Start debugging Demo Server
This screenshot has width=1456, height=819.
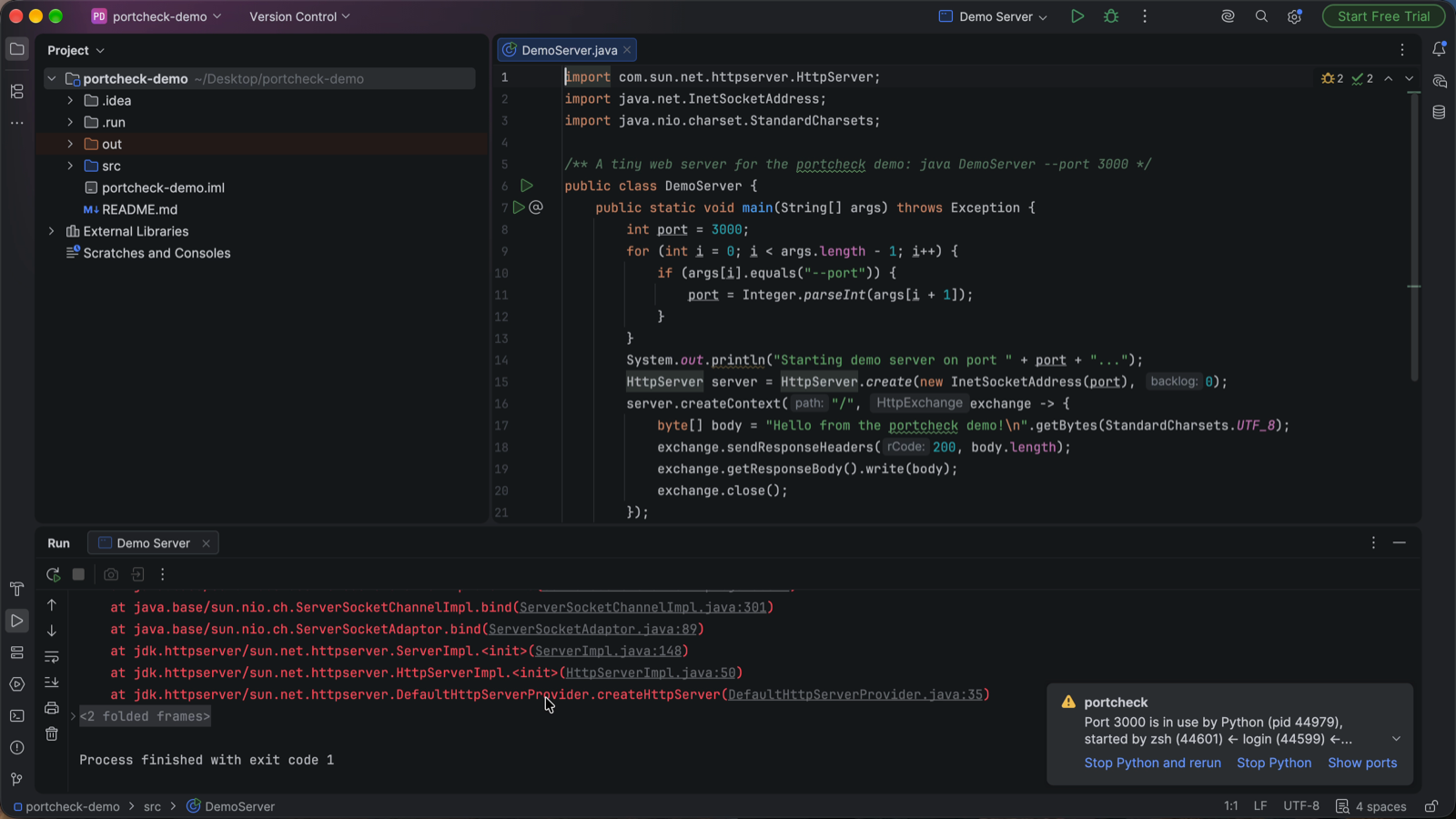pyautogui.click(x=1111, y=16)
